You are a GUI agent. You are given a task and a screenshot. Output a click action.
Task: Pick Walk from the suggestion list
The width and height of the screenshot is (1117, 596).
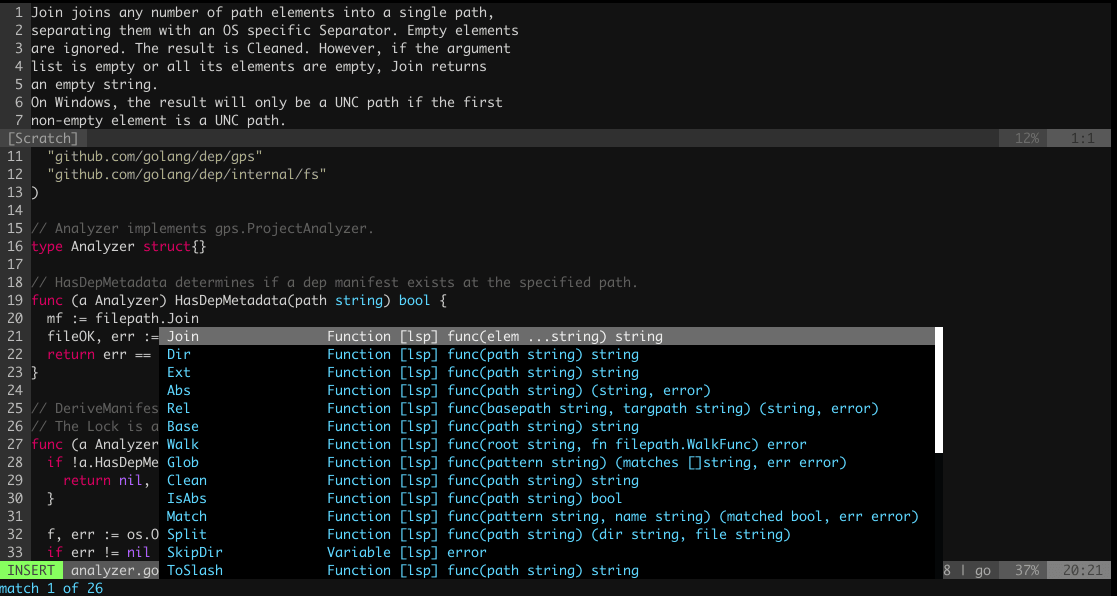tap(184, 445)
